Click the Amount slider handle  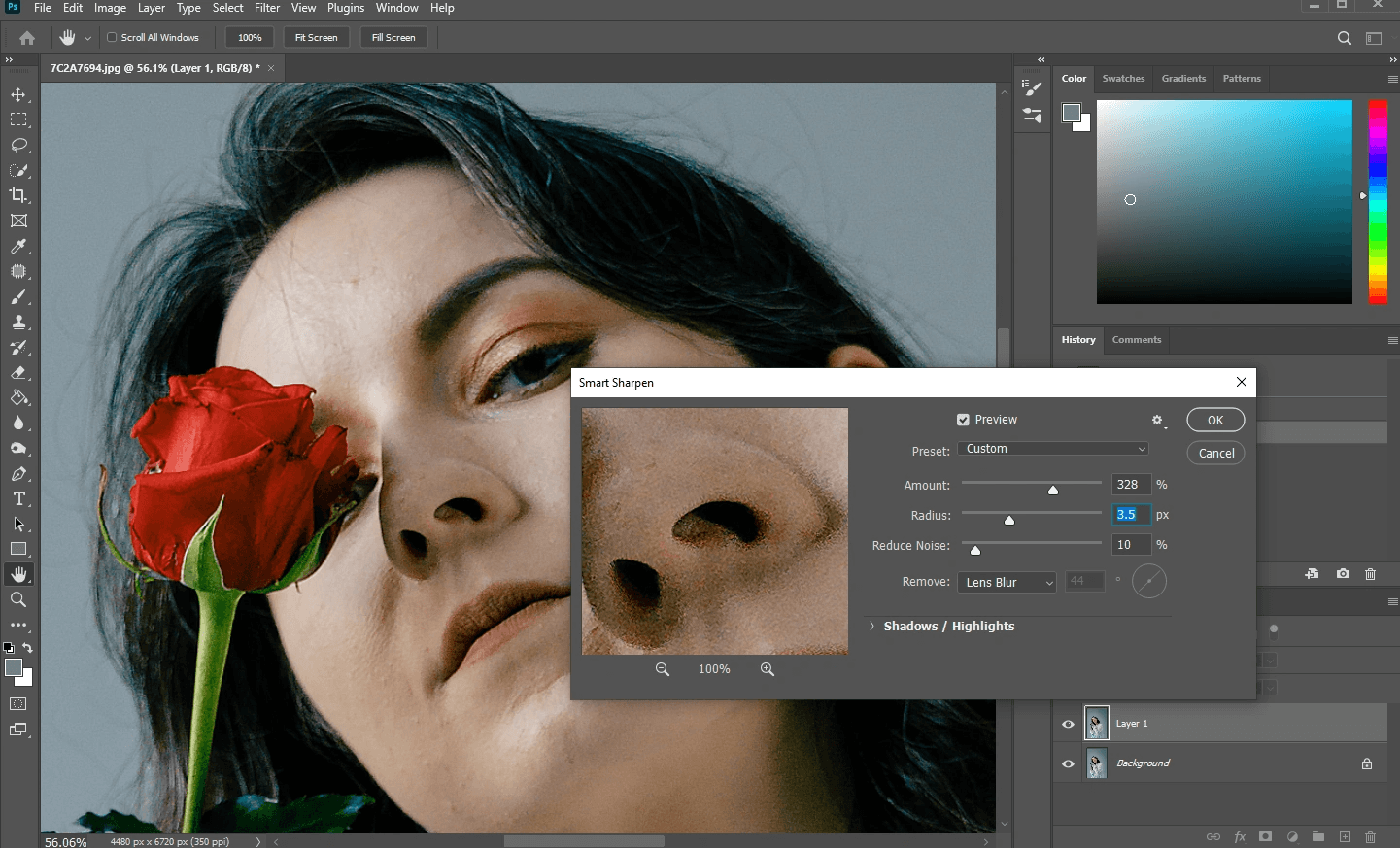click(x=1053, y=490)
